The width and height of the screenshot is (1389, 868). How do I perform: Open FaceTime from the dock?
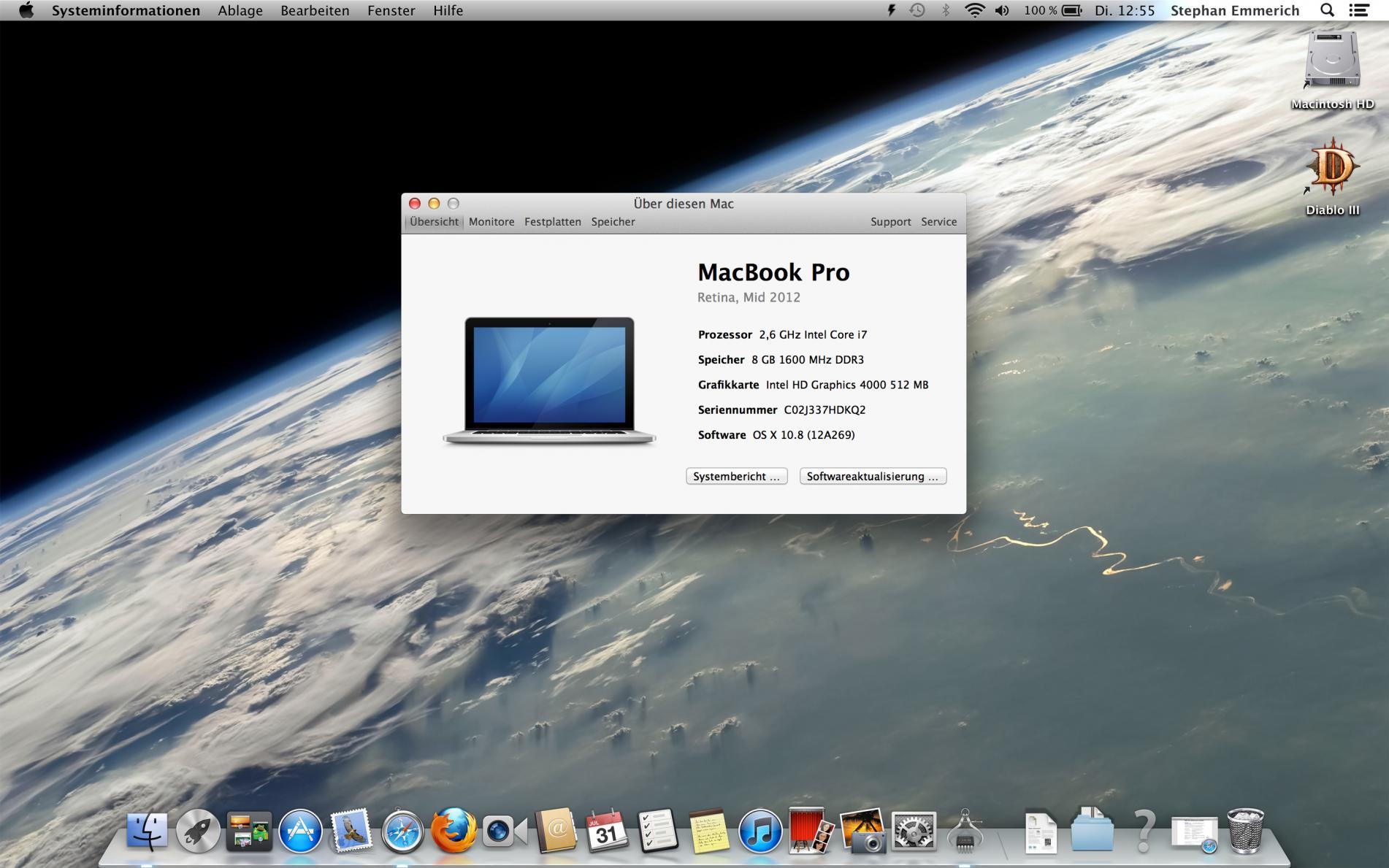tap(505, 831)
